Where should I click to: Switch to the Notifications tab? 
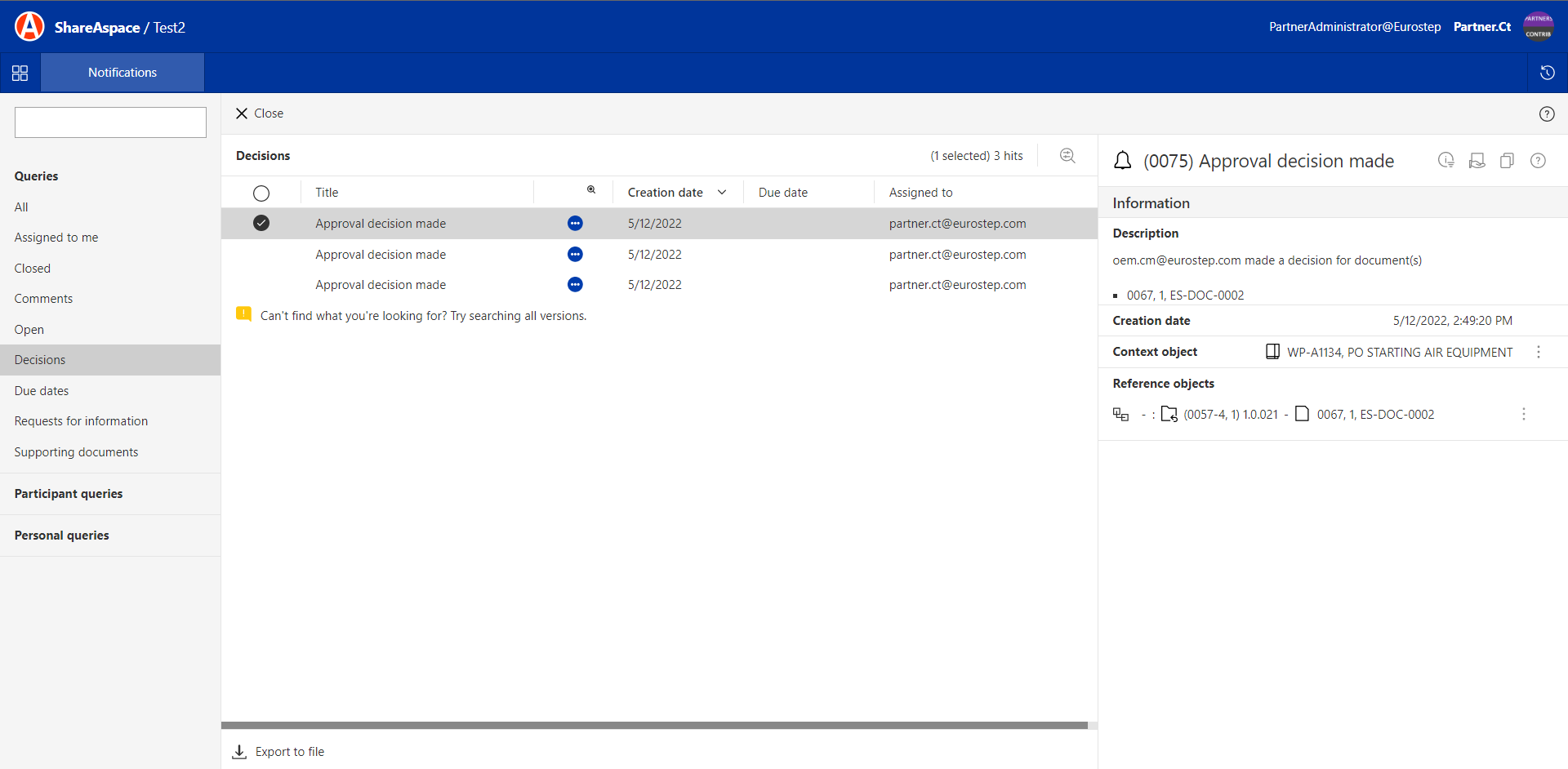[122, 73]
